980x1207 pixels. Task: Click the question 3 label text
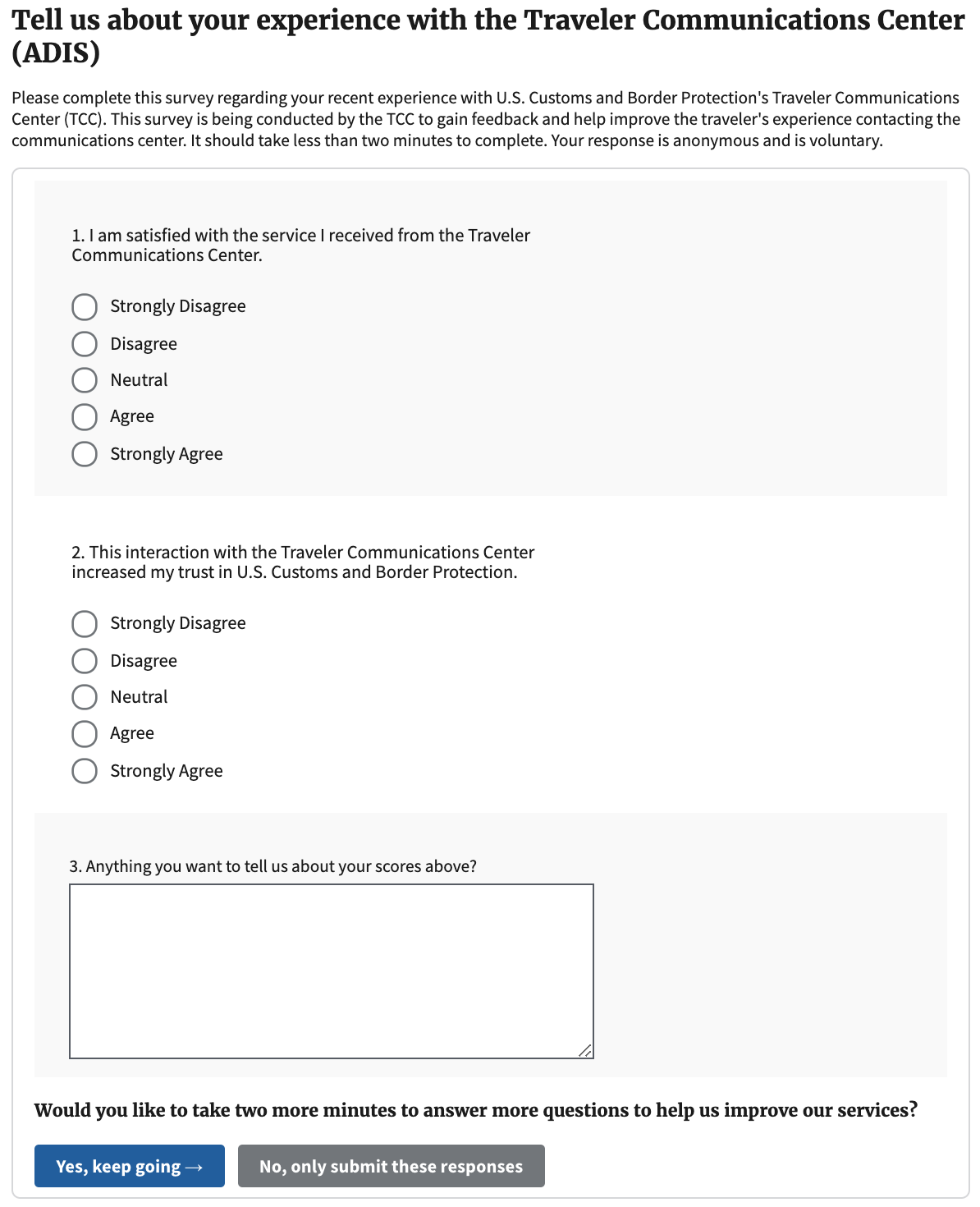[x=273, y=866]
